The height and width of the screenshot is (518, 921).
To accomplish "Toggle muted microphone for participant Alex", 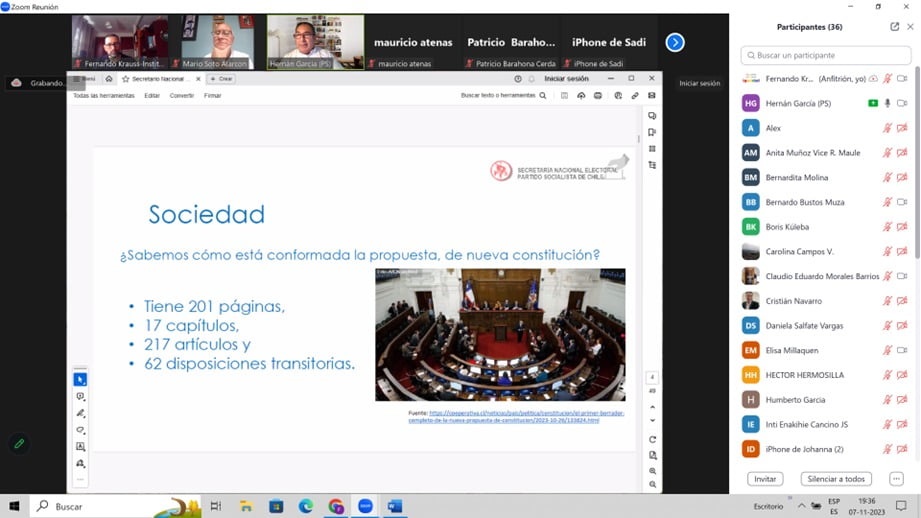I will [887, 128].
